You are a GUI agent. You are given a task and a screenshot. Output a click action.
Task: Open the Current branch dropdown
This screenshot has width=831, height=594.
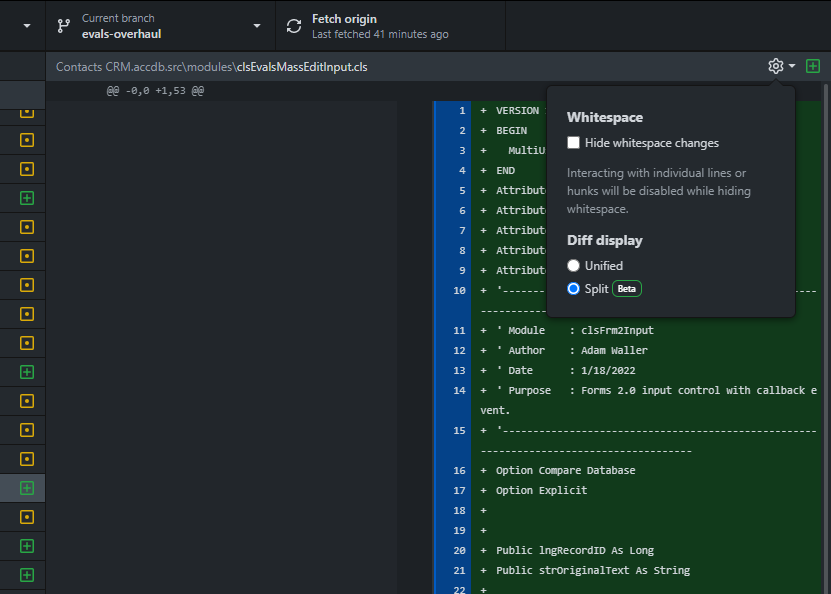160,25
